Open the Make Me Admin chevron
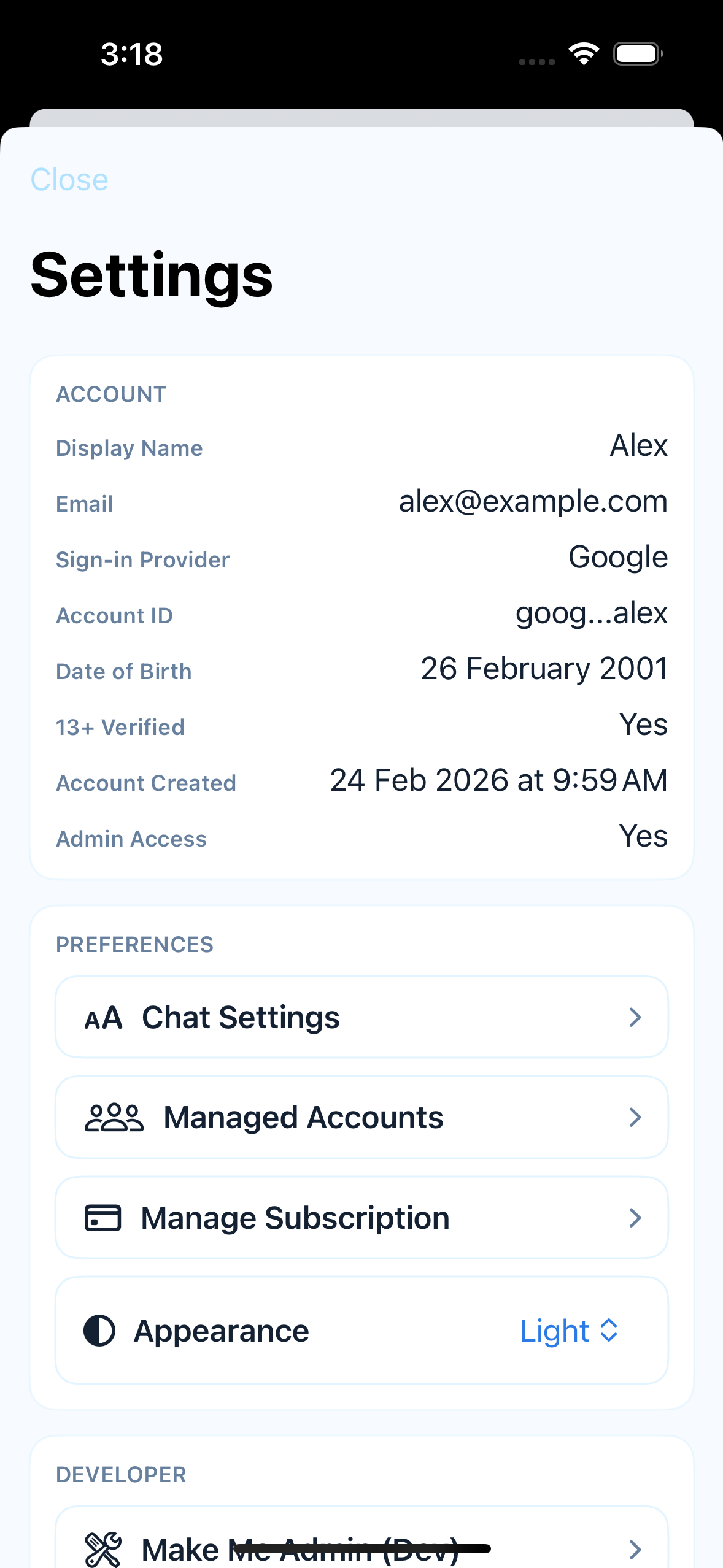This screenshot has height=1568, width=723. 635,1550
